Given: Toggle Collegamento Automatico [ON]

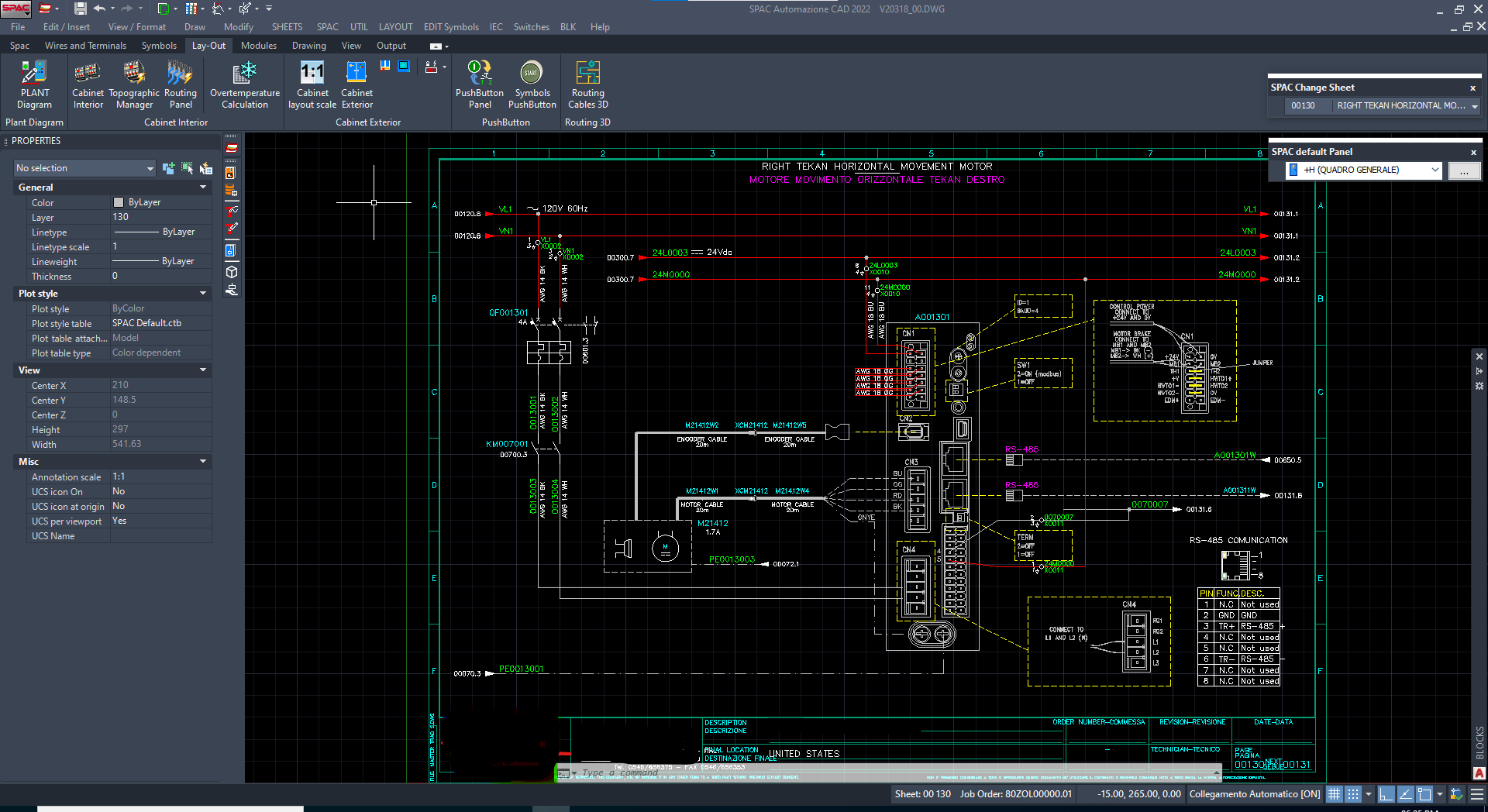Looking at the screenshot, I should (1255, 794).
